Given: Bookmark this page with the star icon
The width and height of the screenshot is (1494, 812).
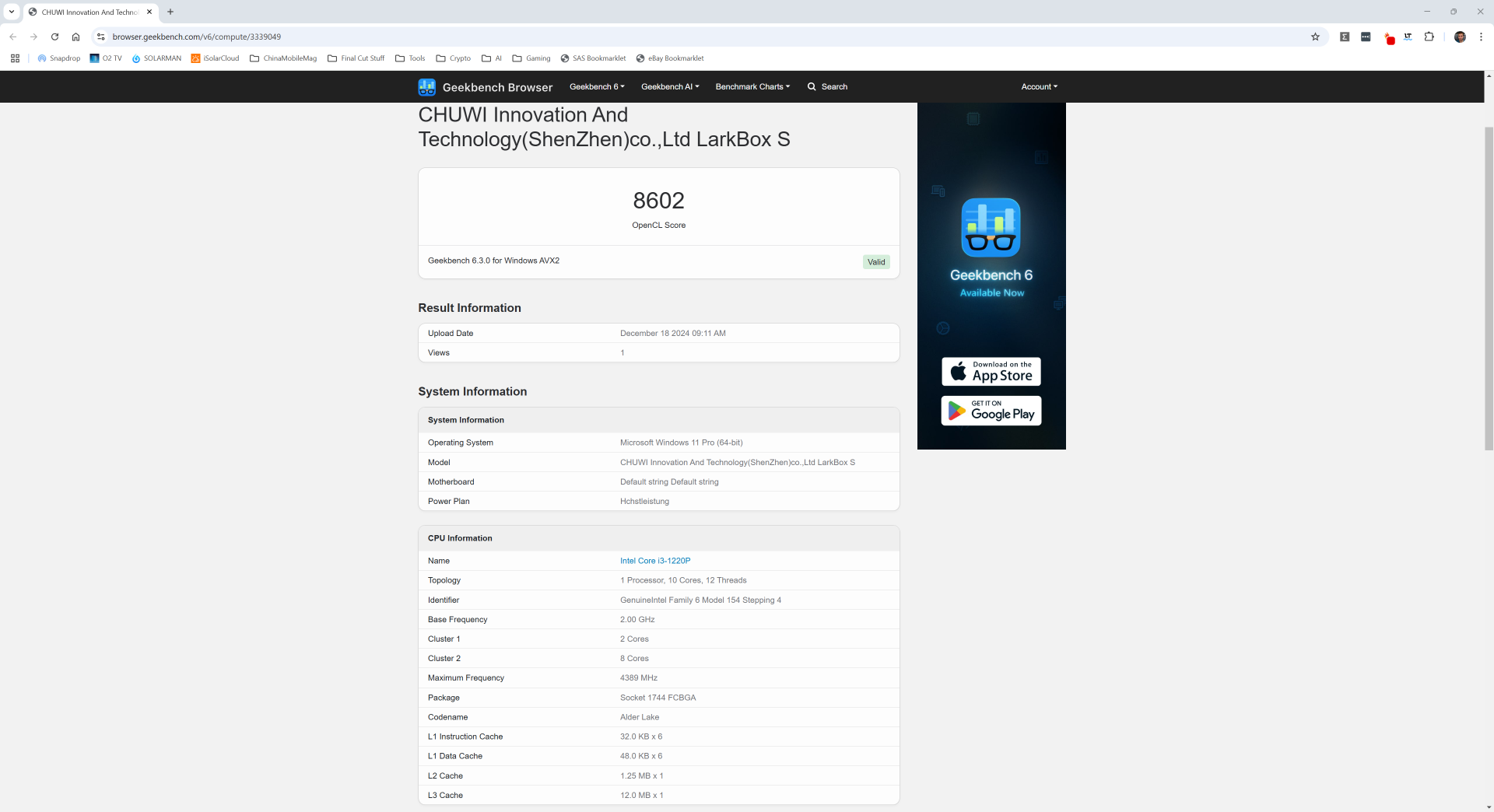Looking at the screenshot, I should pyautogui.click(x=1315, y=37).
